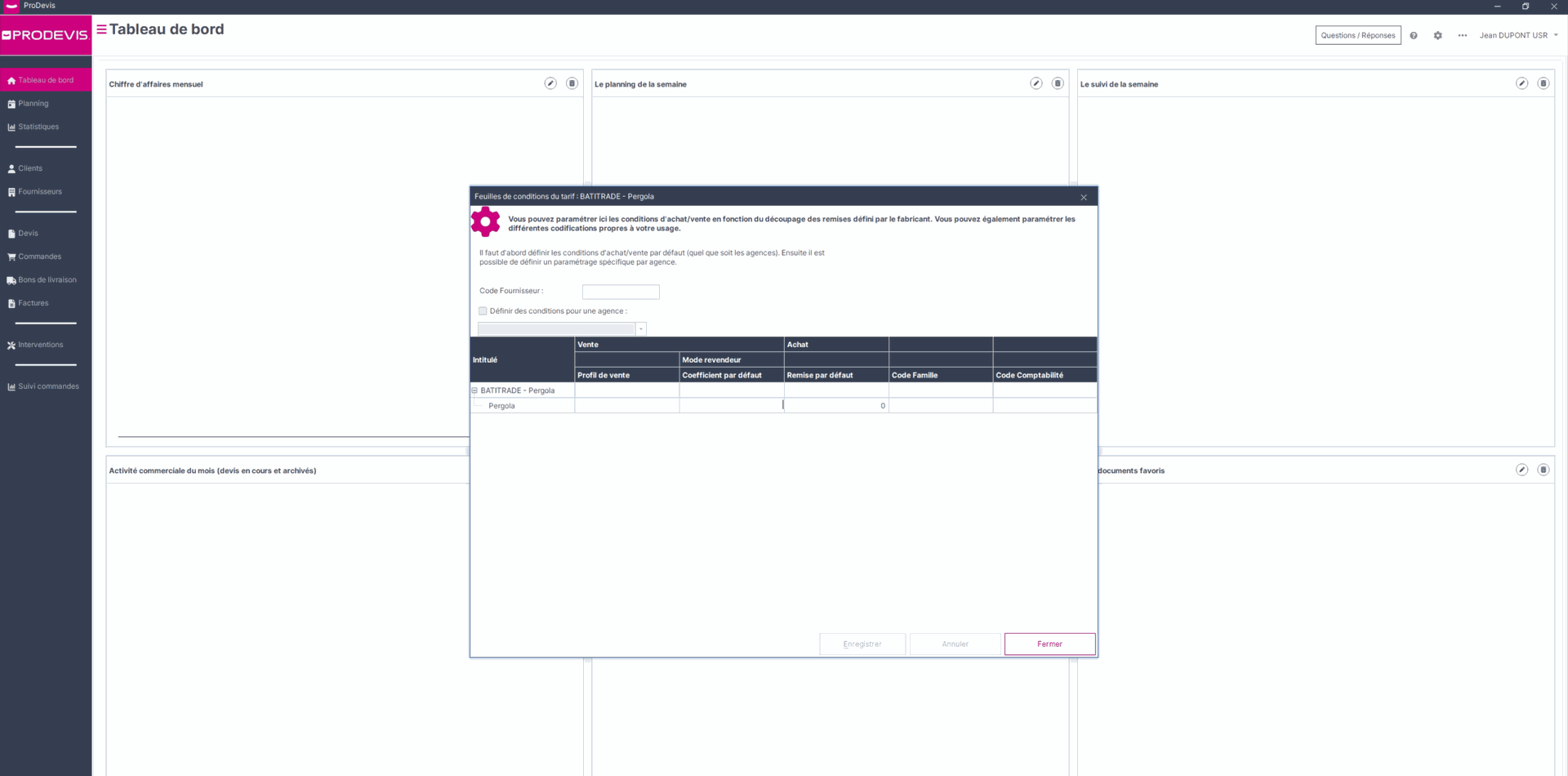Open the three-dots more options menu
This screenshot has height=776, width=1568.
[1463, 36]
